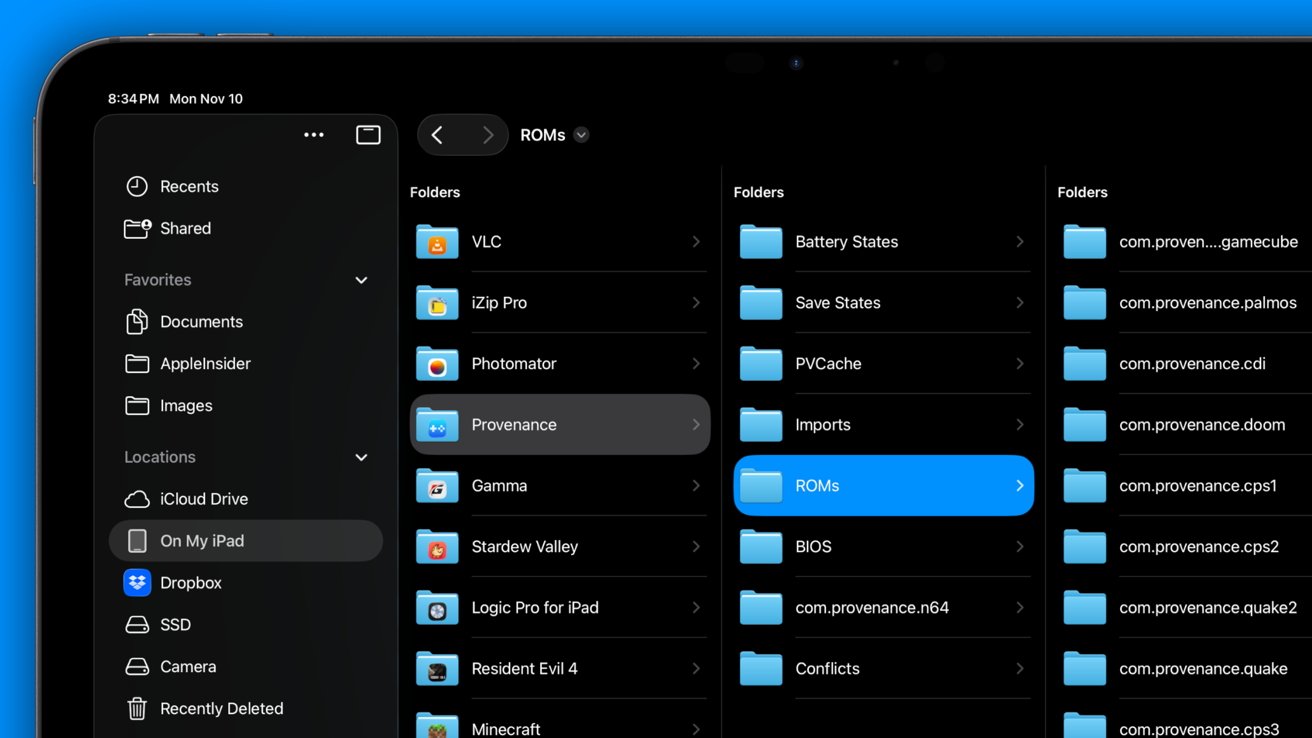Open the ROMs title dropdown
Image resolution: width=1312 pixels, height=738 pixels.
point(581,135)
